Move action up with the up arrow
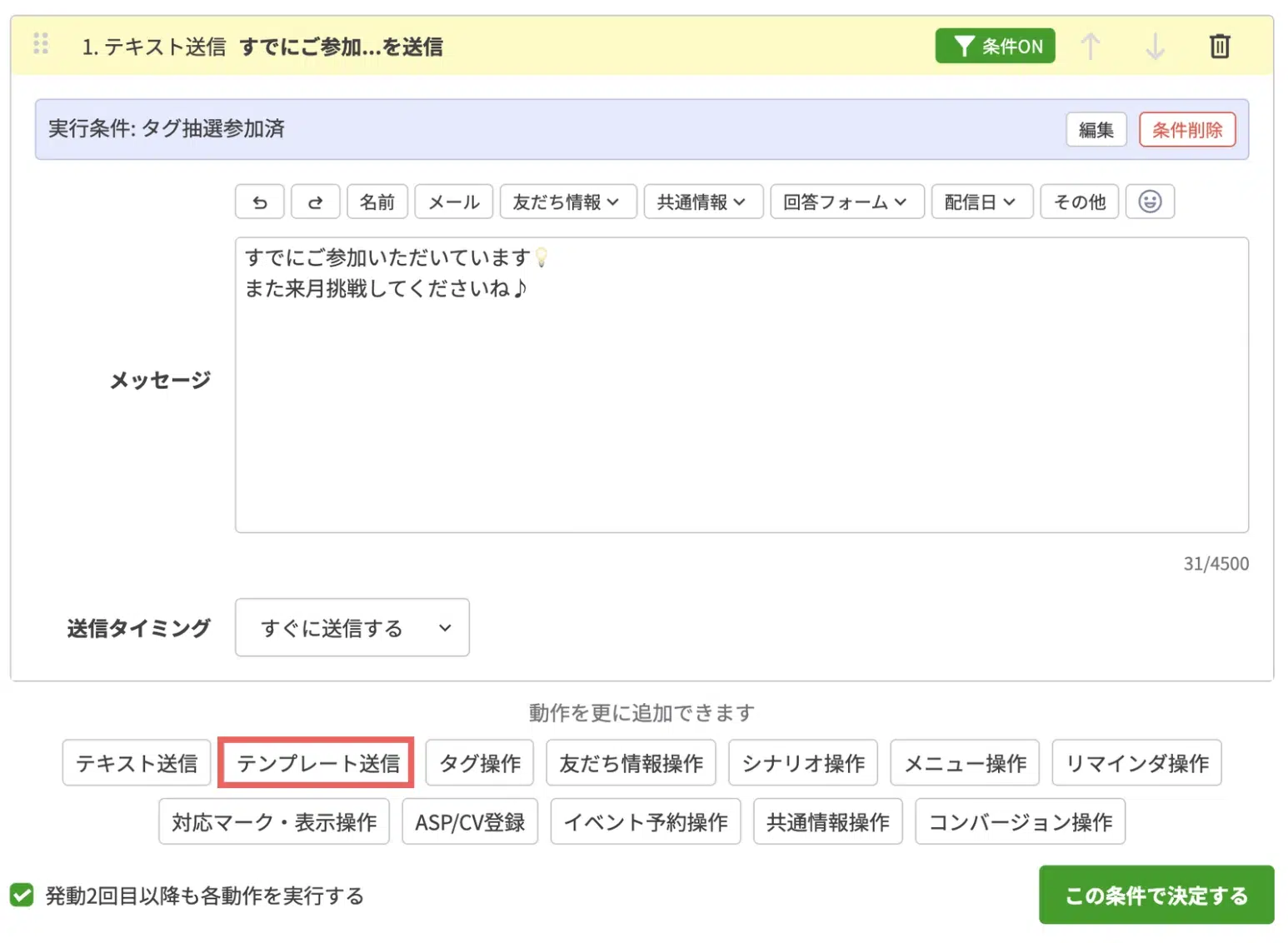Viewport: 1288px width, 943px height. point(1091,46)
